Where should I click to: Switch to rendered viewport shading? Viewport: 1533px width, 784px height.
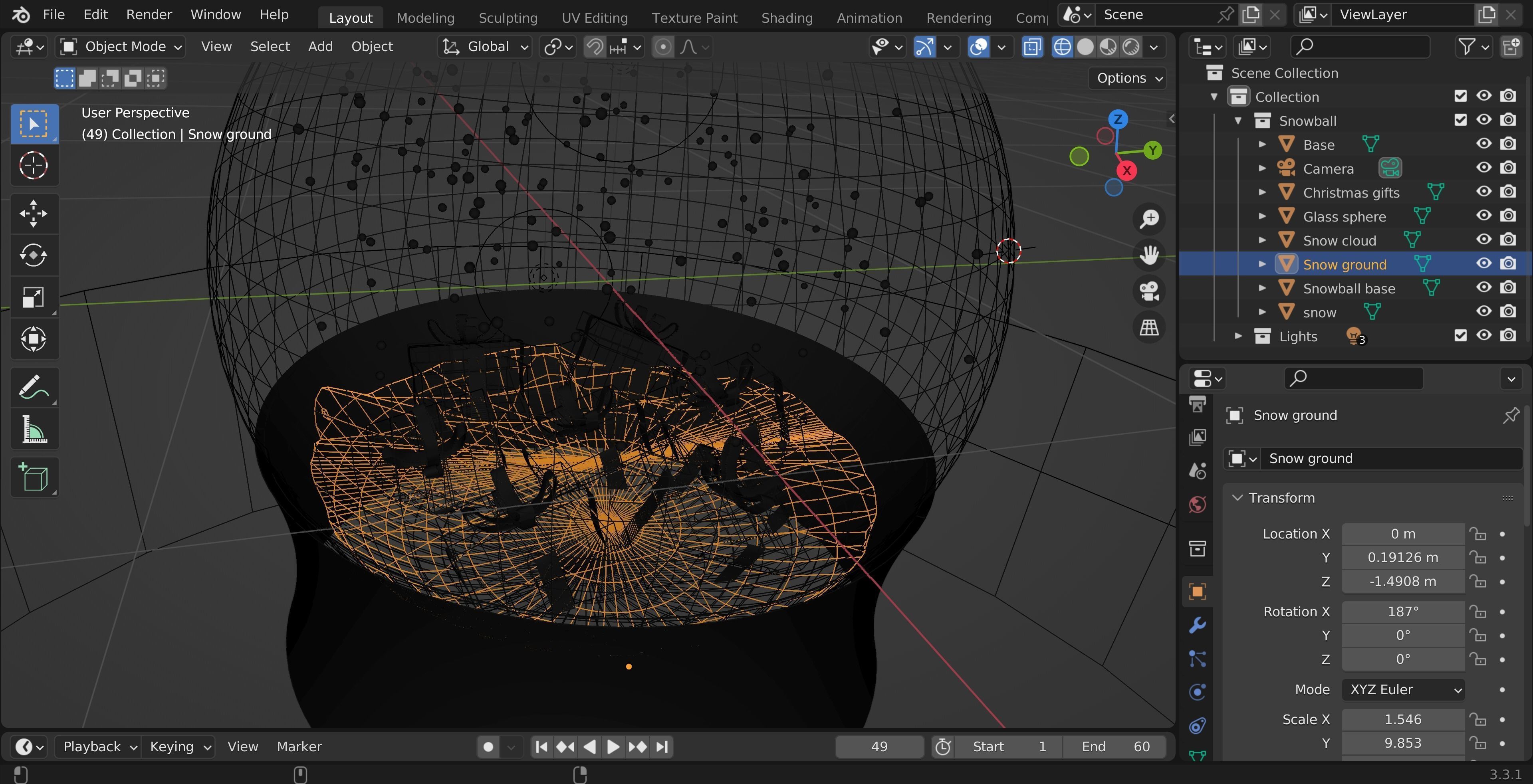click(x=1131, y=46)
